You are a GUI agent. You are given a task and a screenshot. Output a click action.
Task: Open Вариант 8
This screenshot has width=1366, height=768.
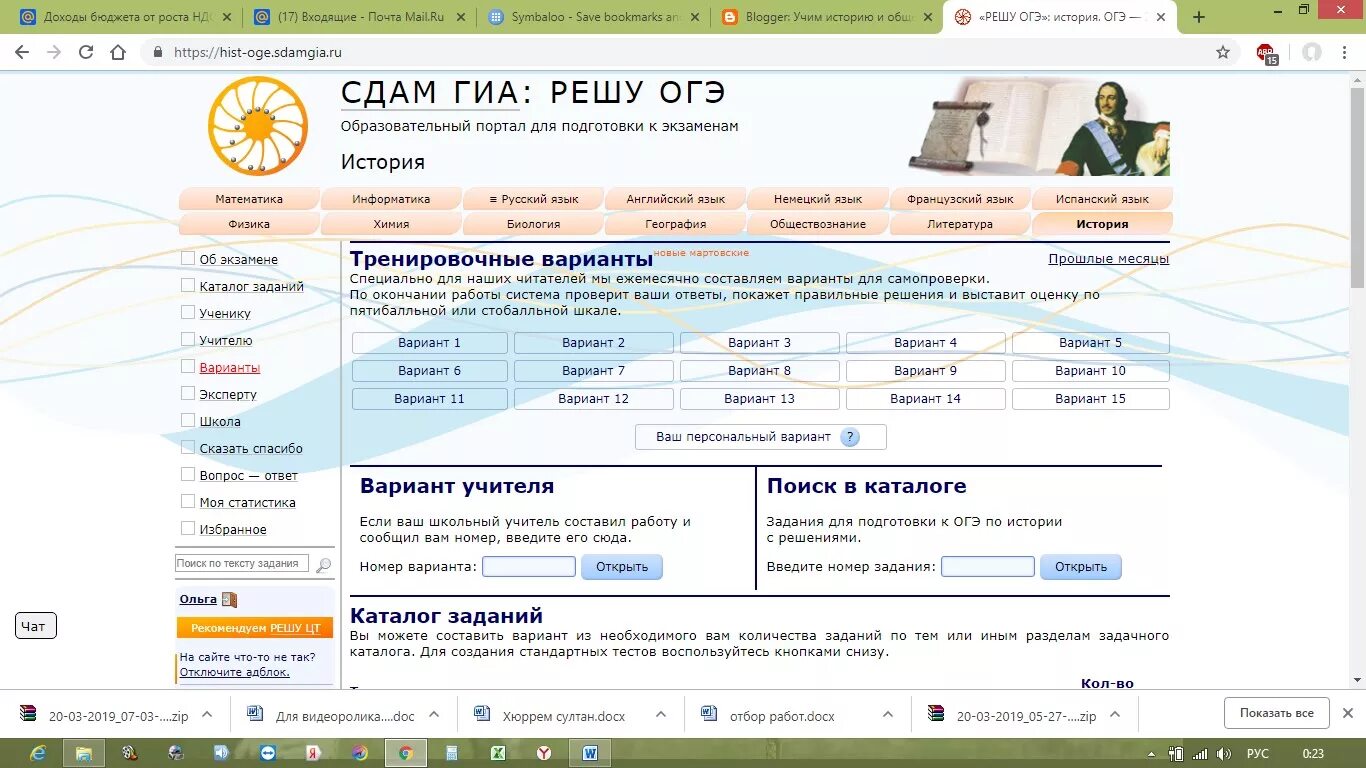(760, 371)
